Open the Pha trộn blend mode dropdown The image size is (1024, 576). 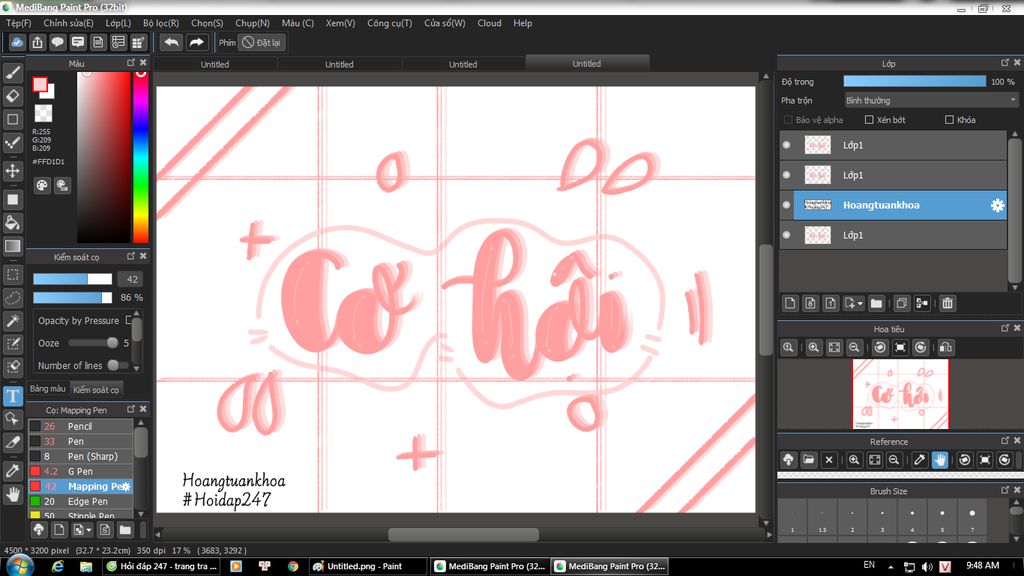[931, 101]
